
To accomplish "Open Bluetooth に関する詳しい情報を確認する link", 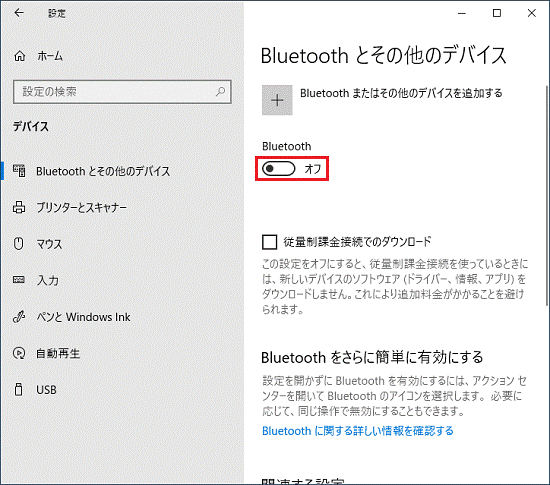I will tap(358, 431).
